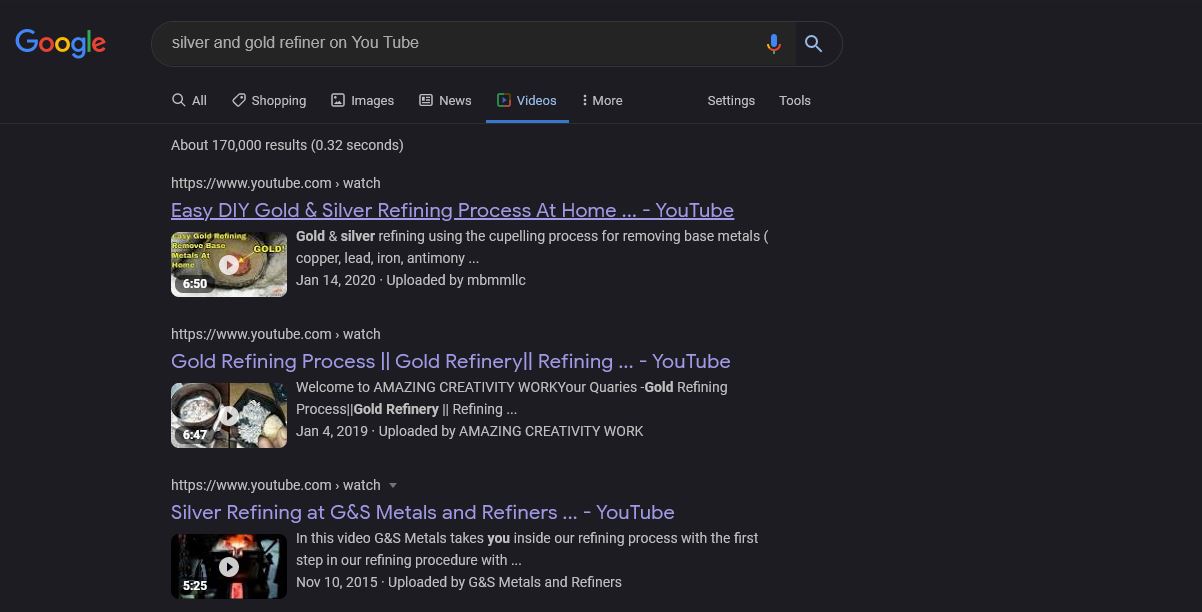Click the 'In this video G&S Metals' snippet
The height and width of the screenshot is (612, 1202).
[527, 549]
